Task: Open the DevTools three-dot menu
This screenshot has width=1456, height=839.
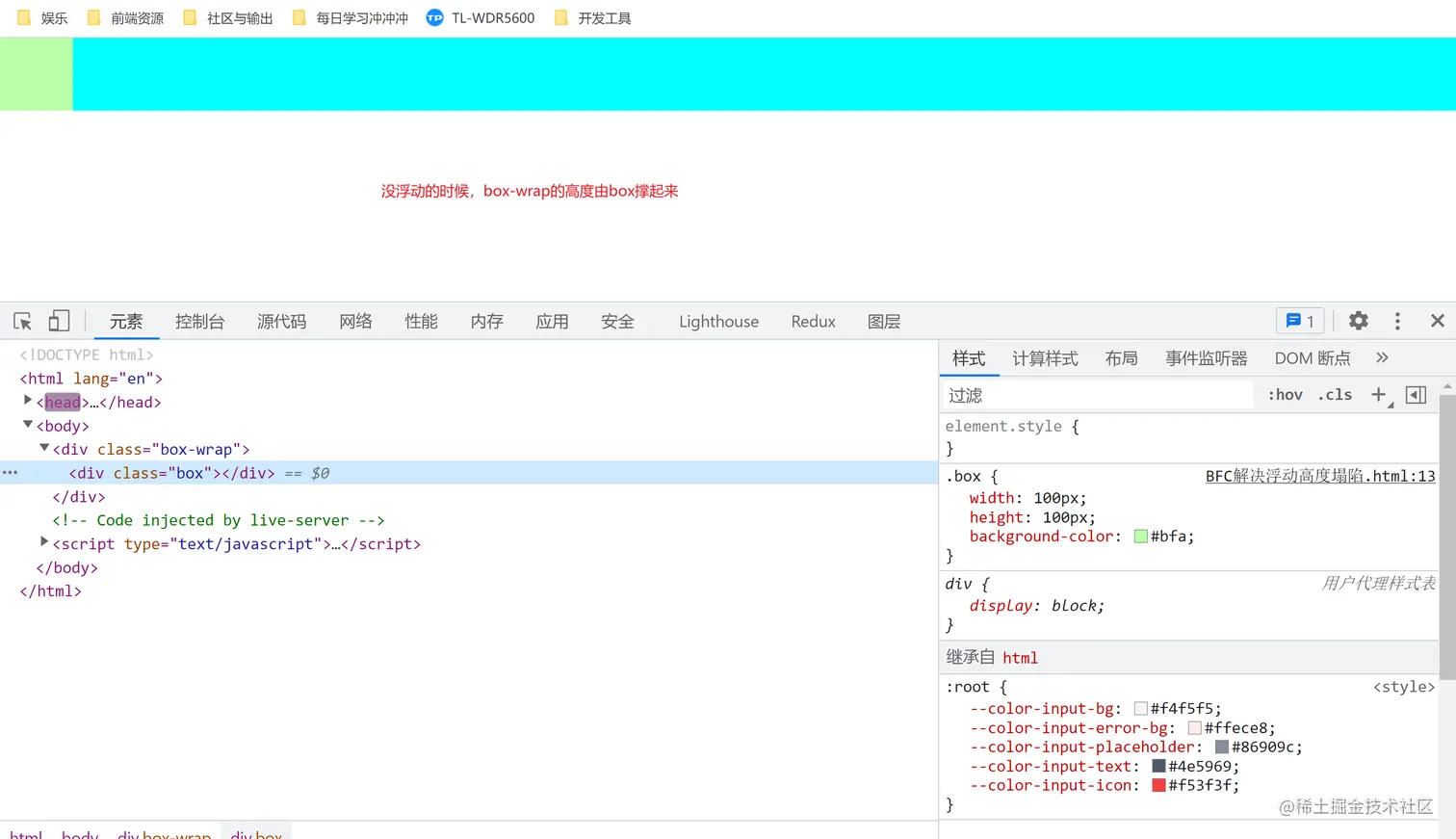Action: tap(1397, 321)
